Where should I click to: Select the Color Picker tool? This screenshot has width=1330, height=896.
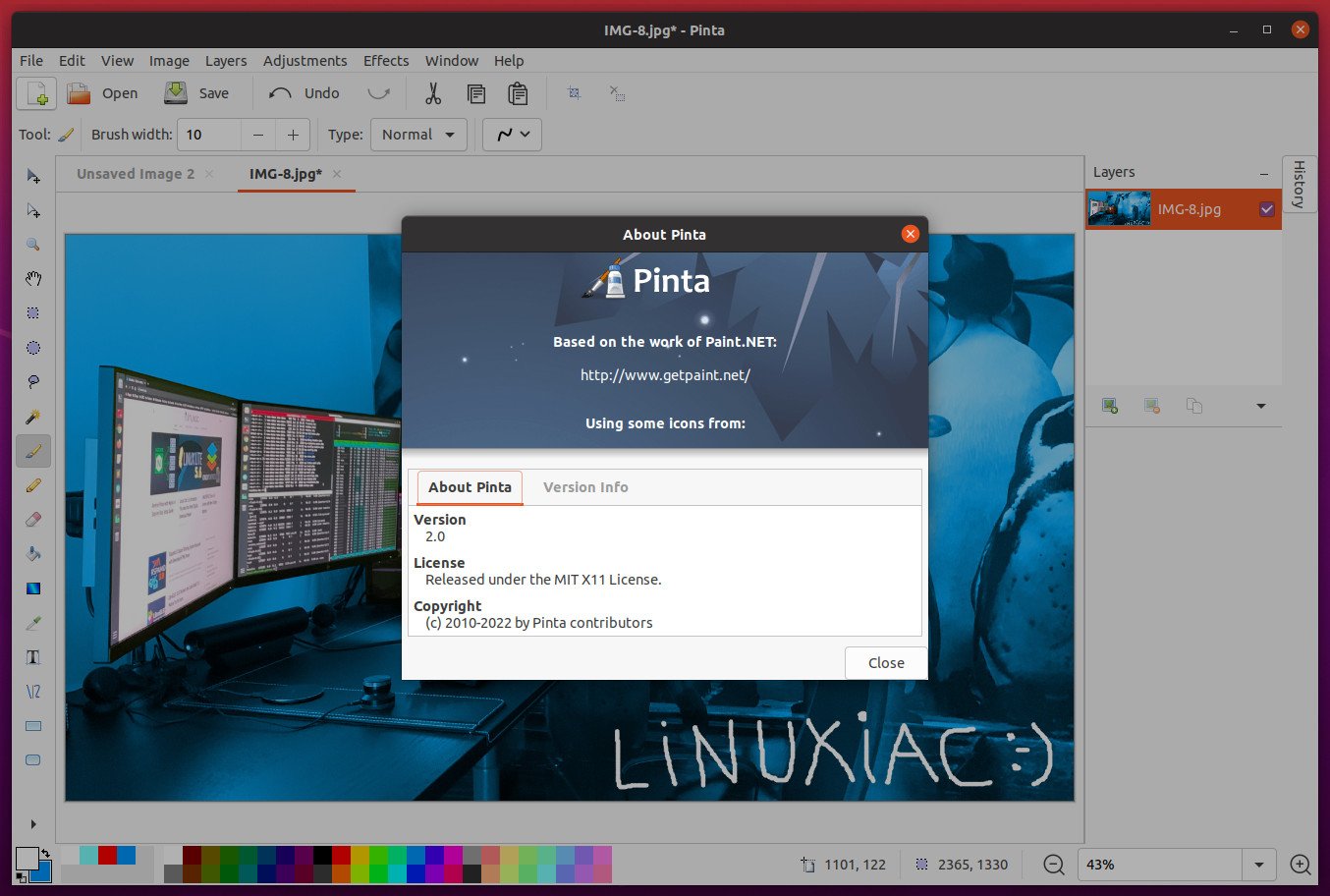(x=33, y=623)
